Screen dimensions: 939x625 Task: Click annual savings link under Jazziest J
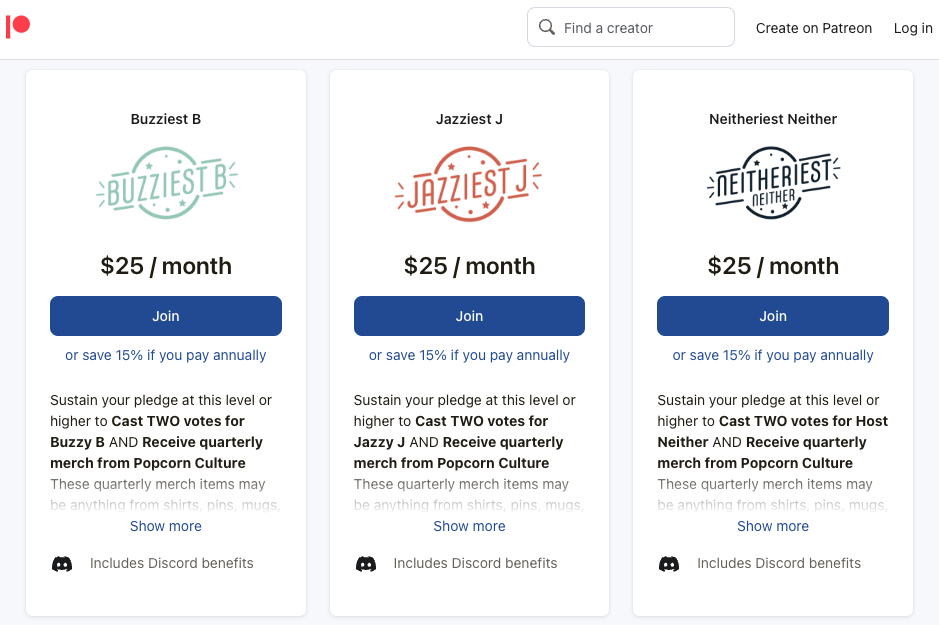pos(469,355)
